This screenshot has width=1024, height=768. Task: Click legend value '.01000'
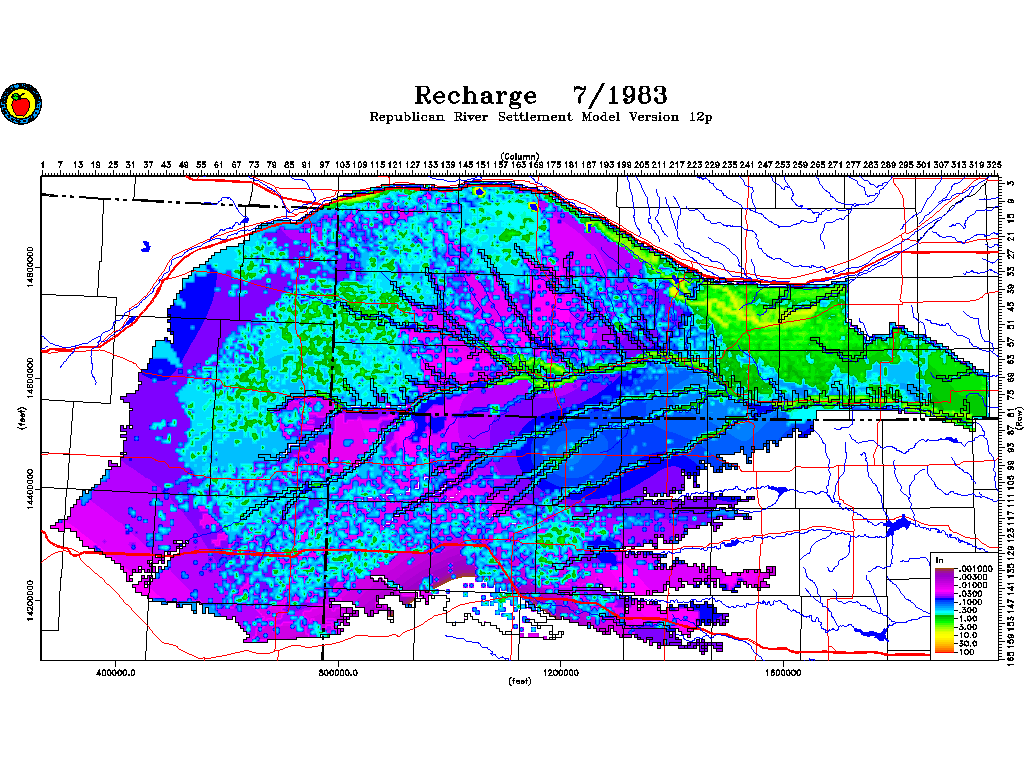(973, 585)
